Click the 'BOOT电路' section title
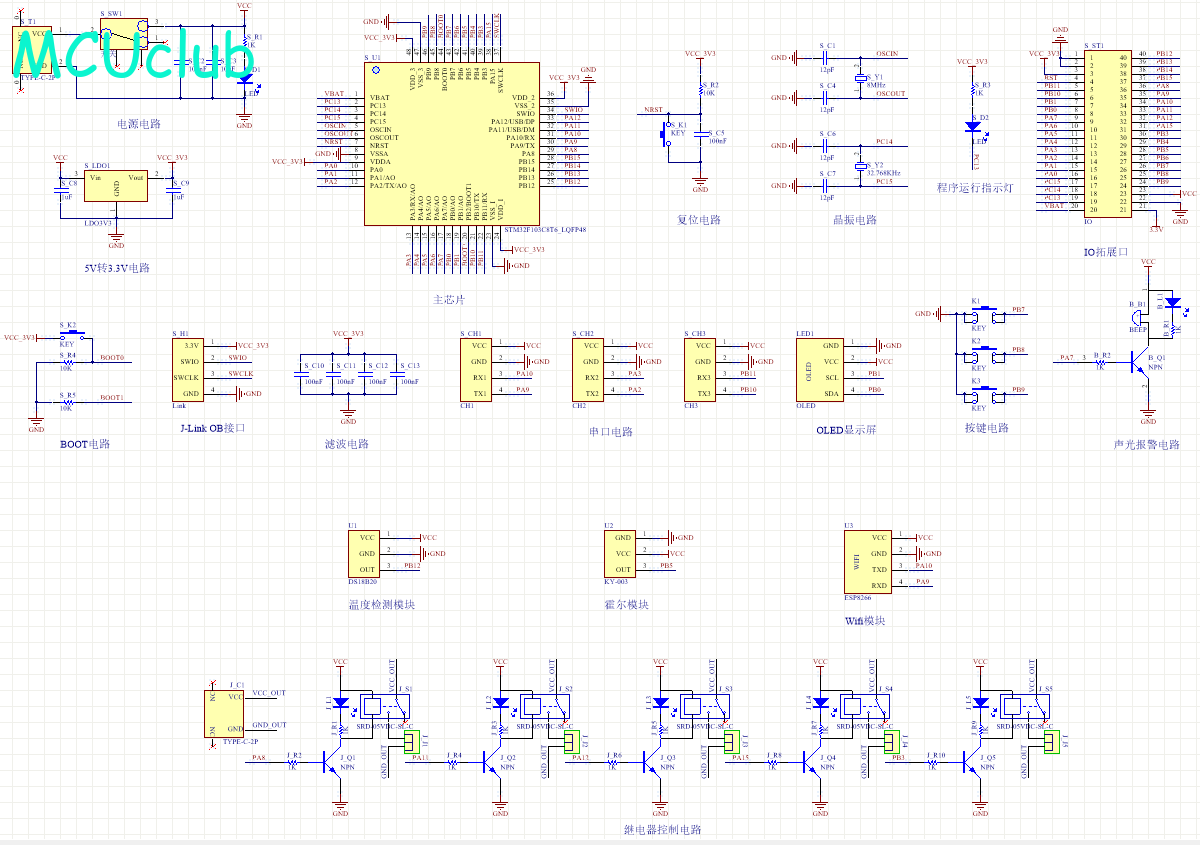Viewport: 1200px width, 845px height. pos(85,444)
